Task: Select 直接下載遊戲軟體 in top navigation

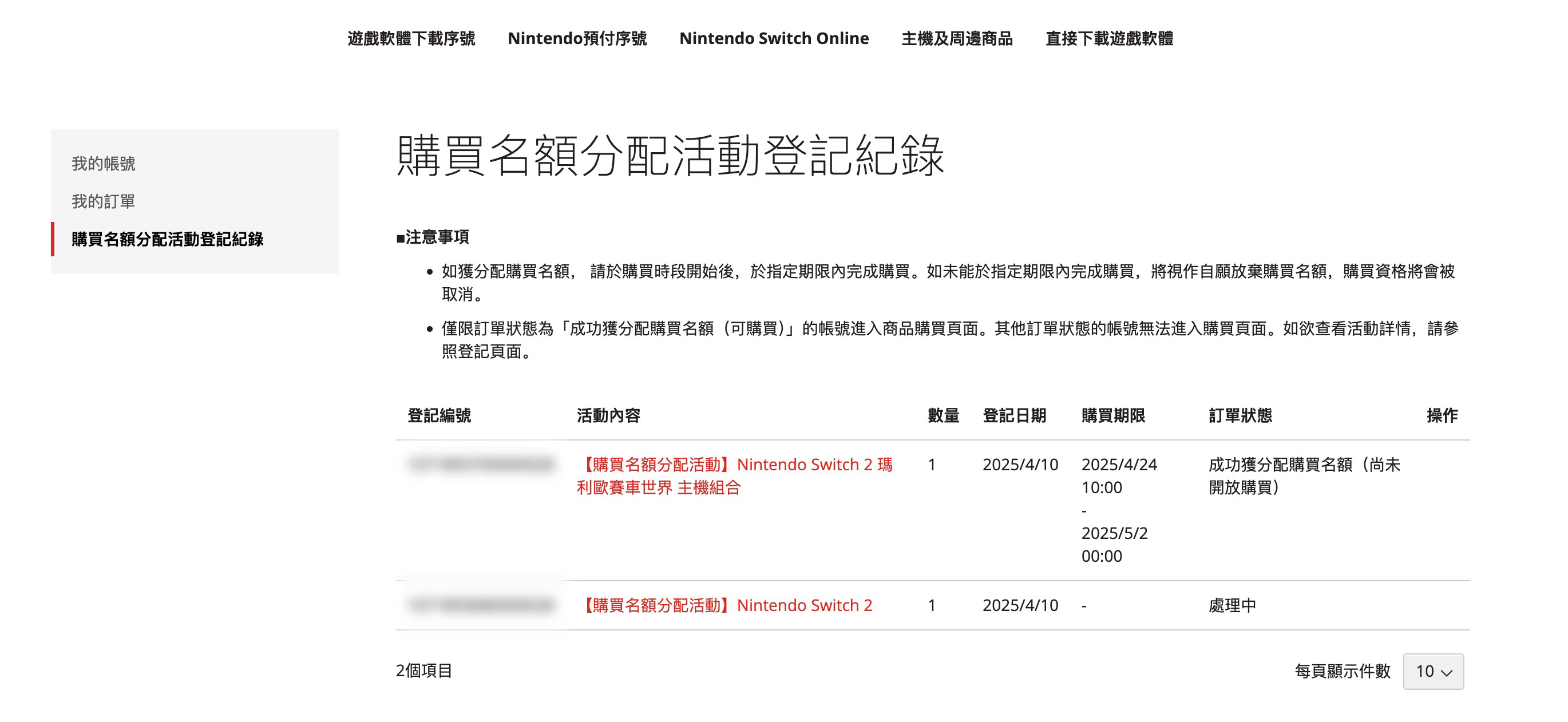Action: coord(1109,38)
